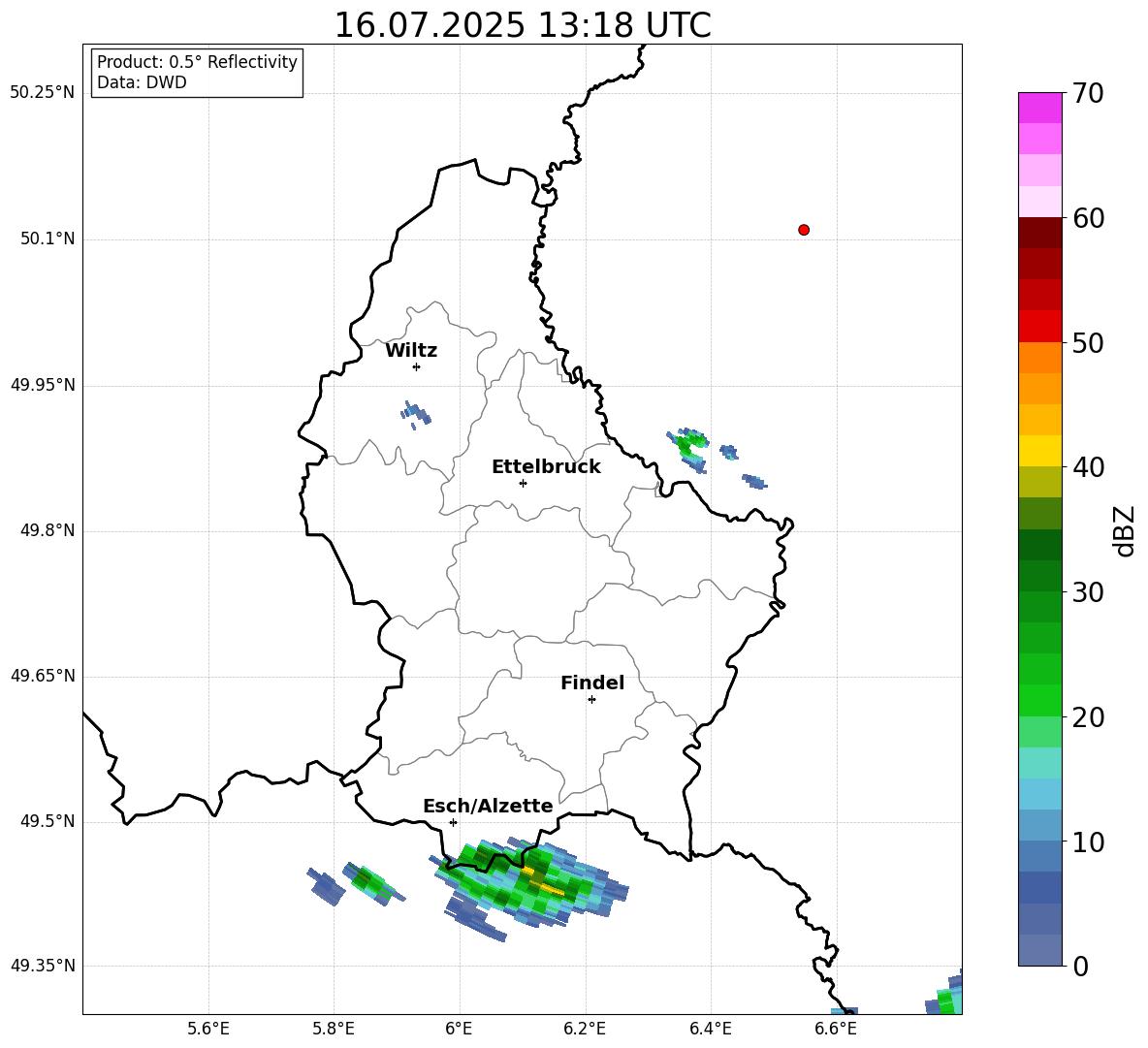The height and width of the screenshot is (1048, 1148).
Task: Click the 40 tick label on colorbar
Action: 1088,467
